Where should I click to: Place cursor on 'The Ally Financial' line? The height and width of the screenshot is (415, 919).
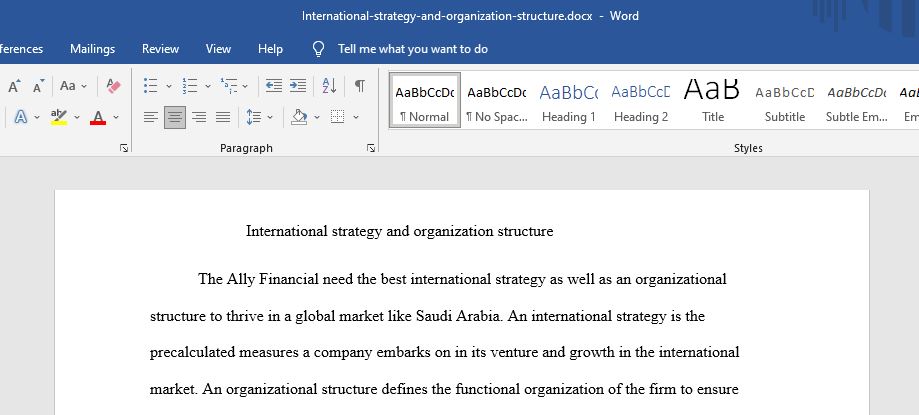[x=462, y=279]
